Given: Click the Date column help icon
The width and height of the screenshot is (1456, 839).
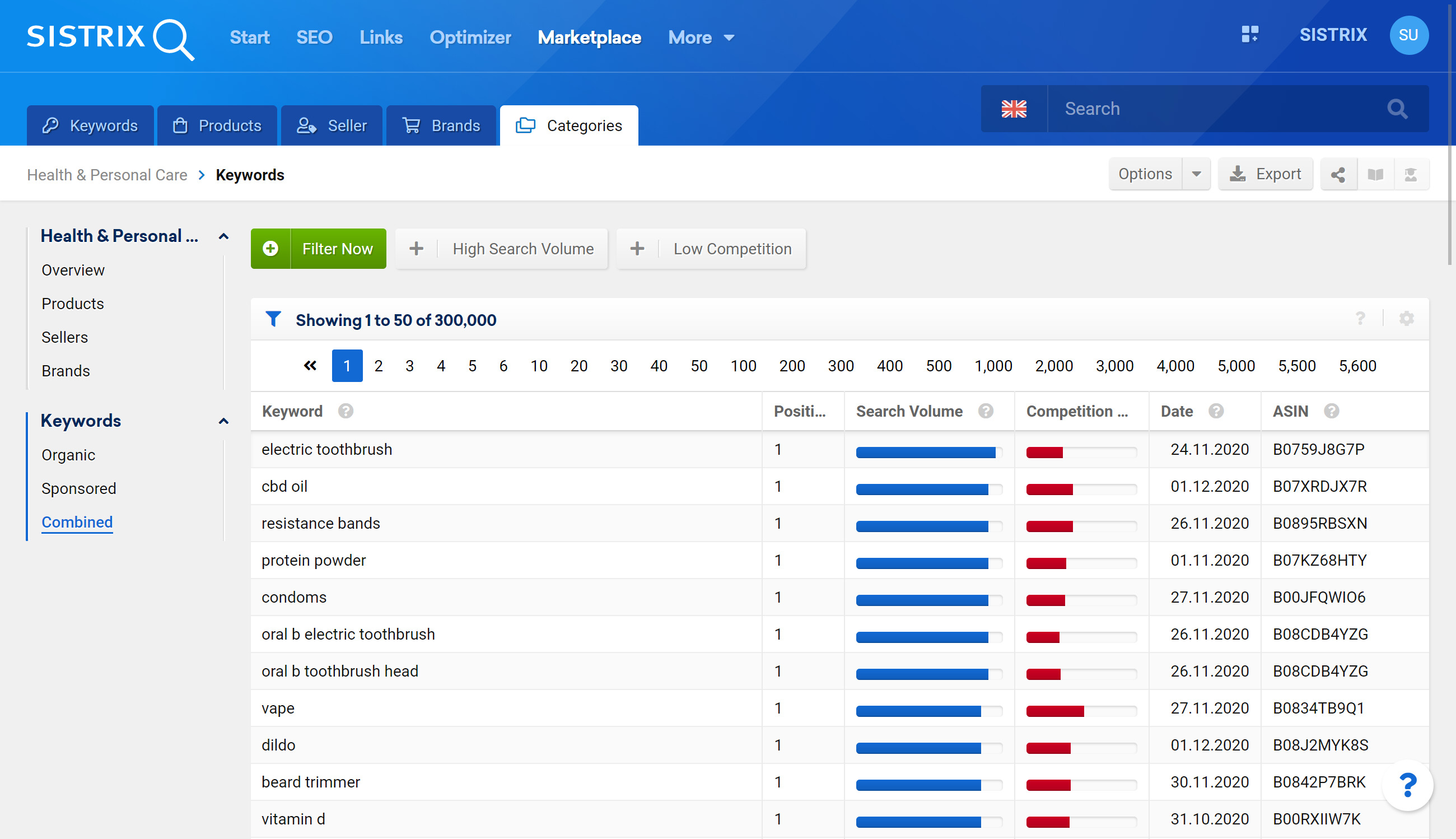Looking at the screenshot, I should pos(1216,412).
